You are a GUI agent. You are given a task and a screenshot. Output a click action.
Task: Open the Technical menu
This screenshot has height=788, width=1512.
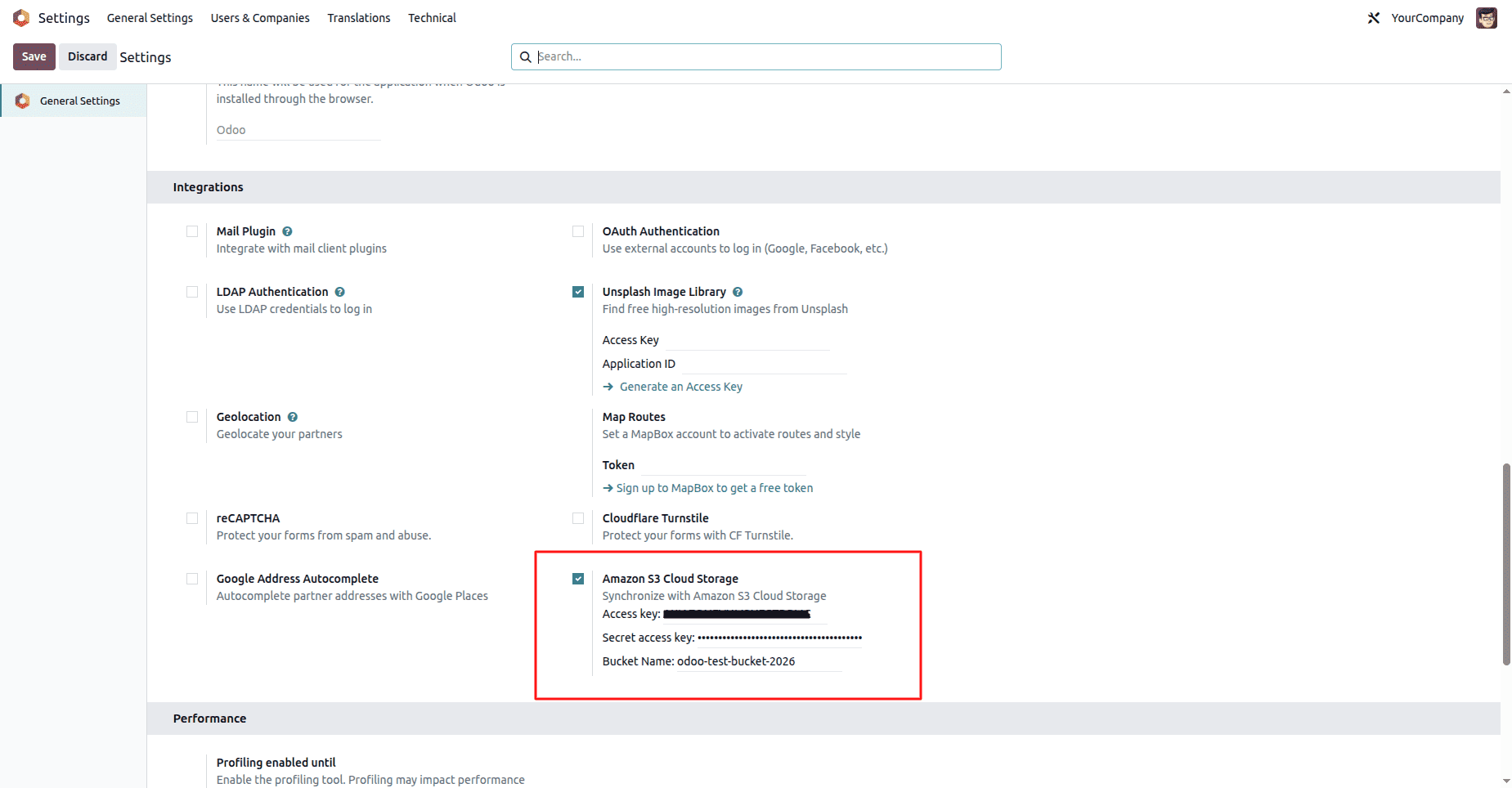point(432,18)
